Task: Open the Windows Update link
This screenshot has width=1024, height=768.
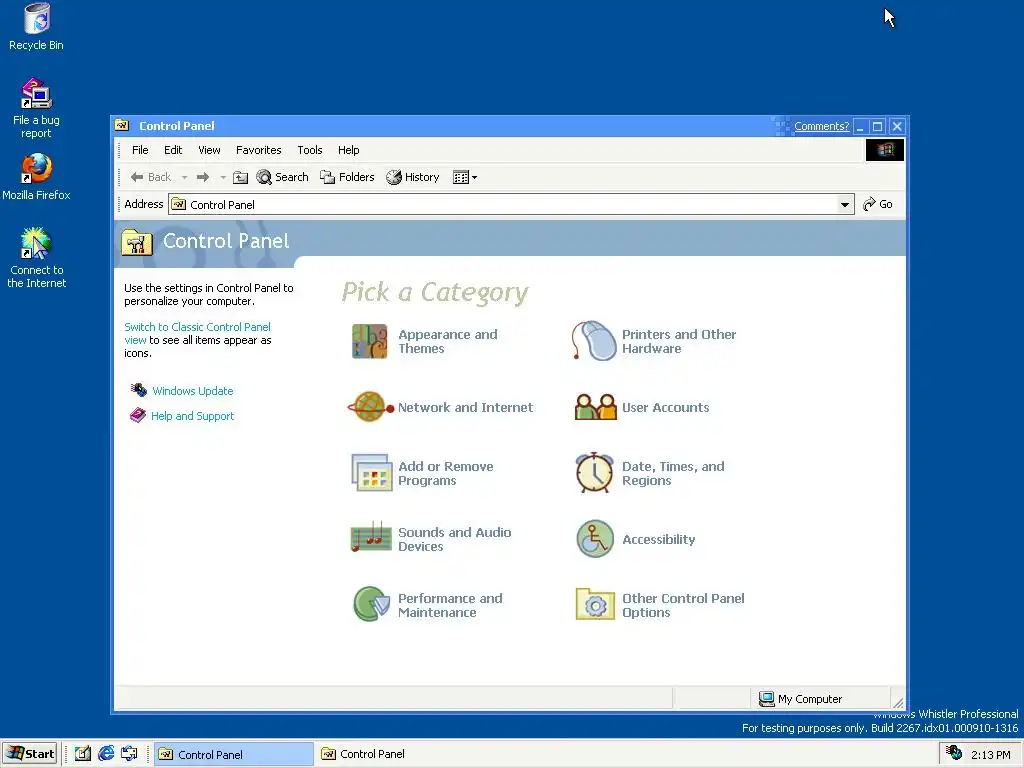Action: [x=193, y=391]
